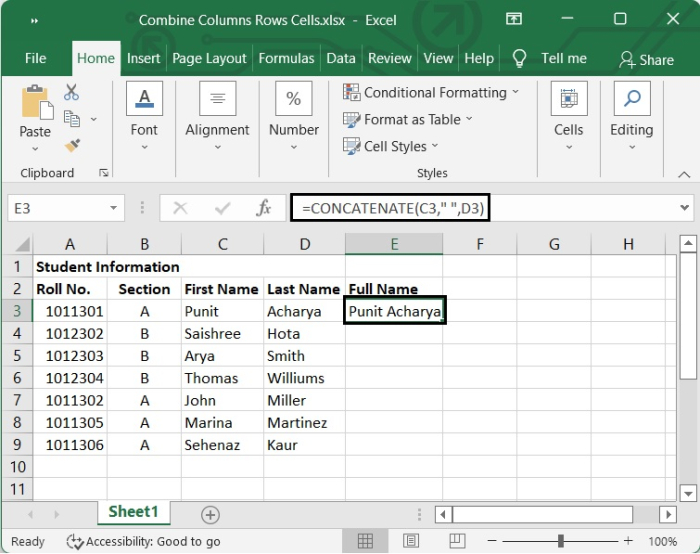Switch to the View tab
The image size is (700, 554).
pos(438,58)
